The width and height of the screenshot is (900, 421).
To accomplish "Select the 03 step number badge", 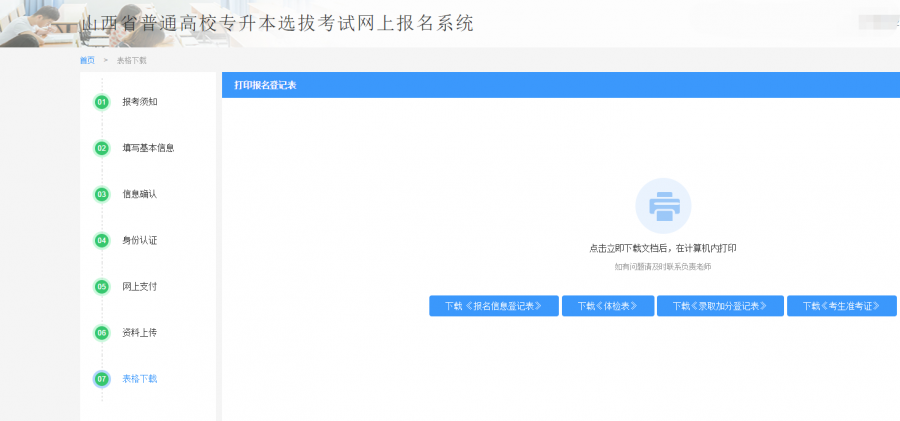I will (x=101, y=194).
